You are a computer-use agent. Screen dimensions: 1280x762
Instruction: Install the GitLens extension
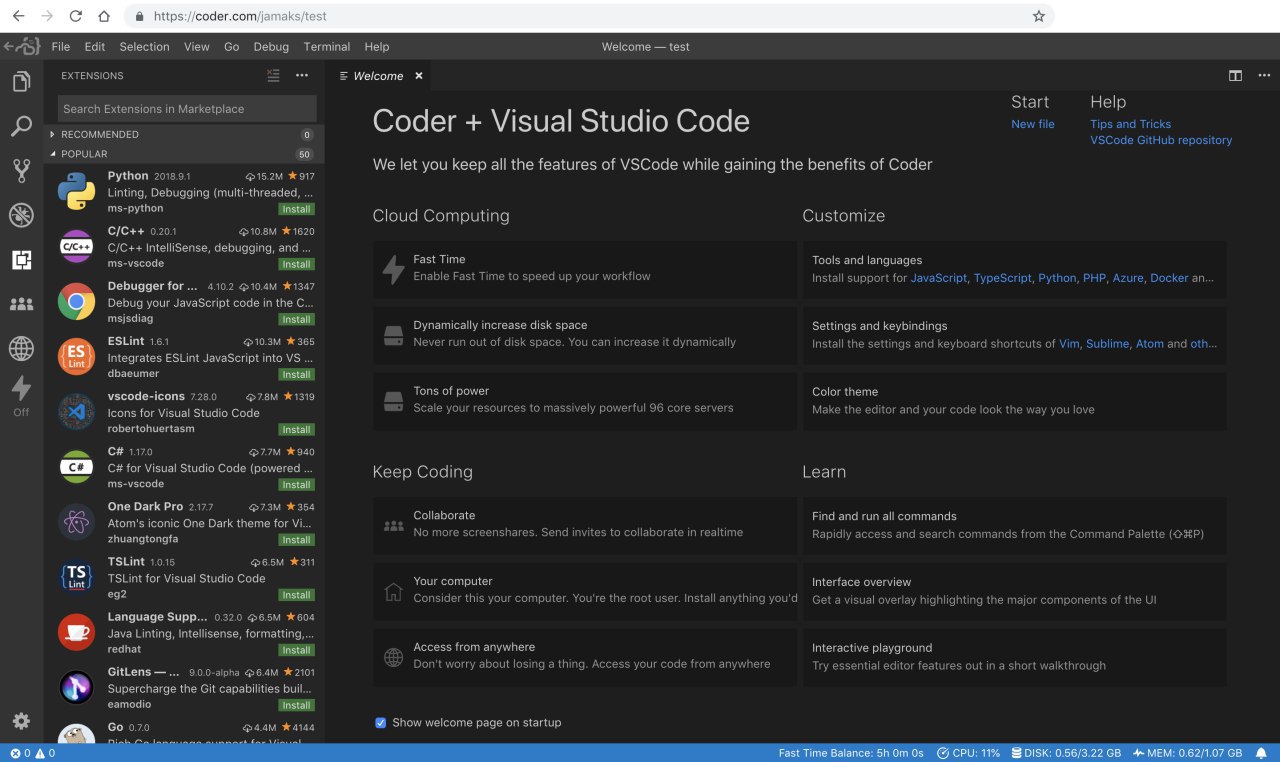coord(296,704)
